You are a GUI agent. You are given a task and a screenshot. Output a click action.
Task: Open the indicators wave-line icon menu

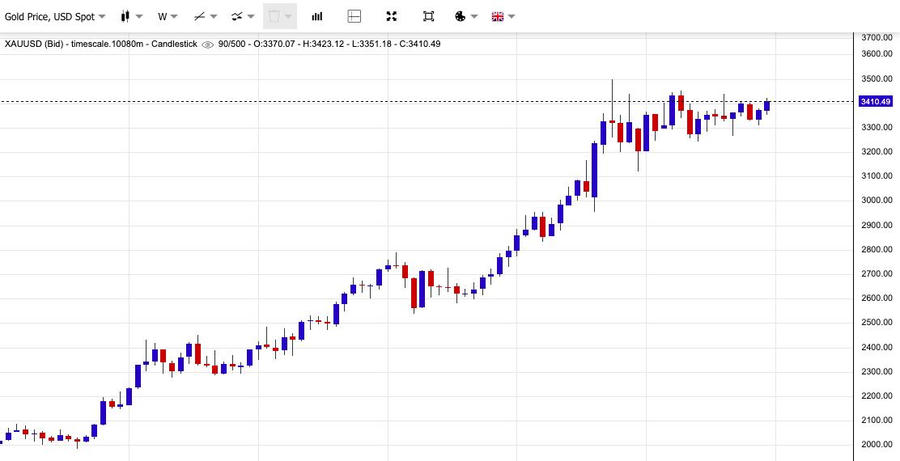[236, 17]
